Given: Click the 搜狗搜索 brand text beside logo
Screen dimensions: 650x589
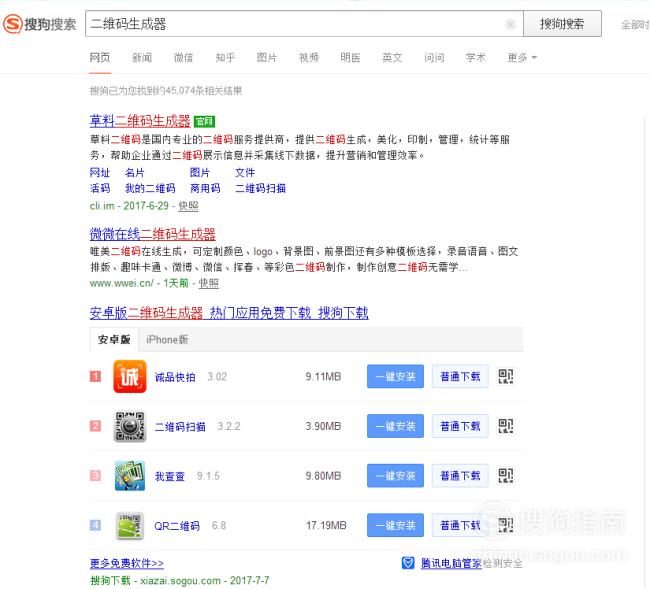Looking at the screenshot, I should point(50,24).
